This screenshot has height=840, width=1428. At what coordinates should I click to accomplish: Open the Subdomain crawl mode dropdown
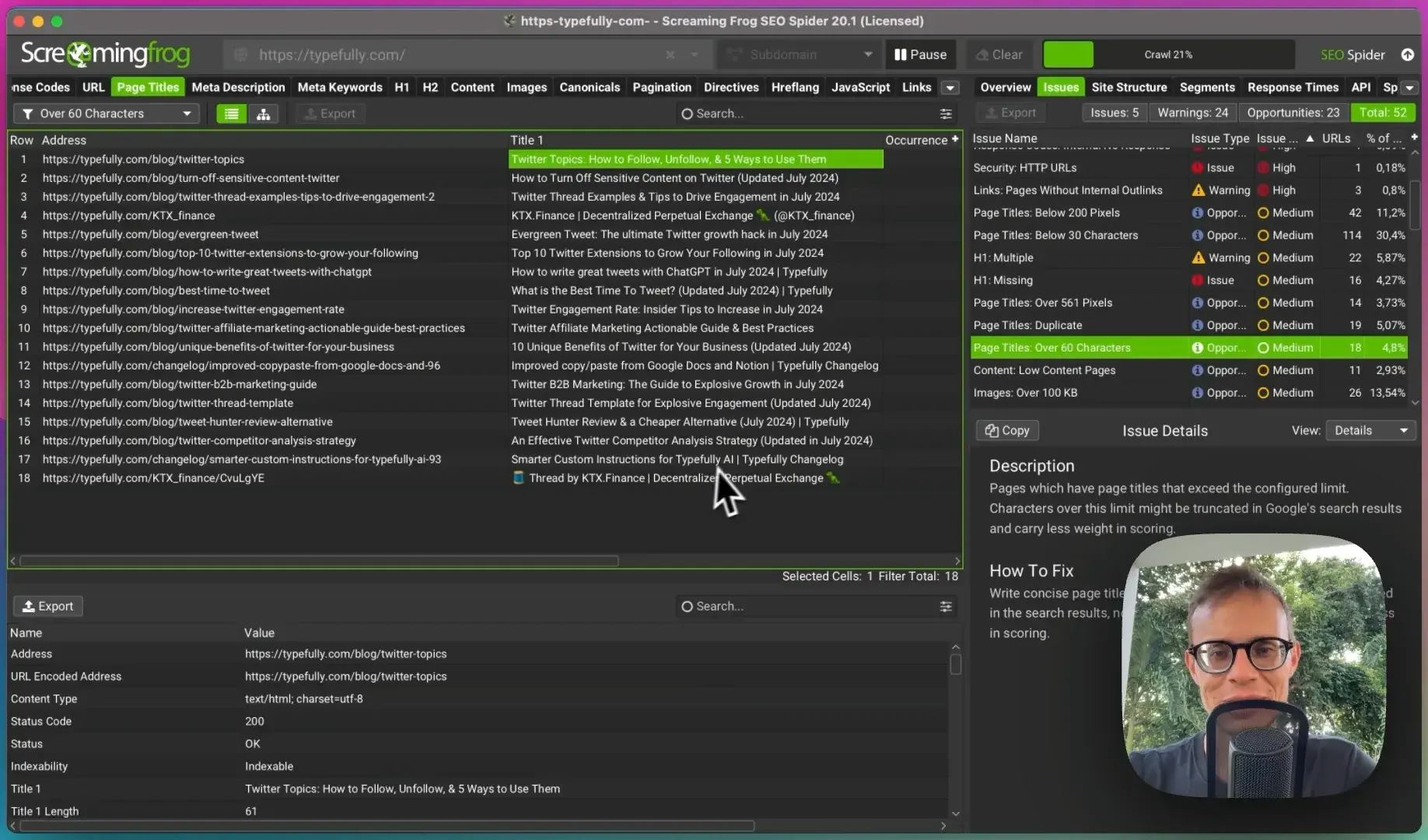point(798,54)
